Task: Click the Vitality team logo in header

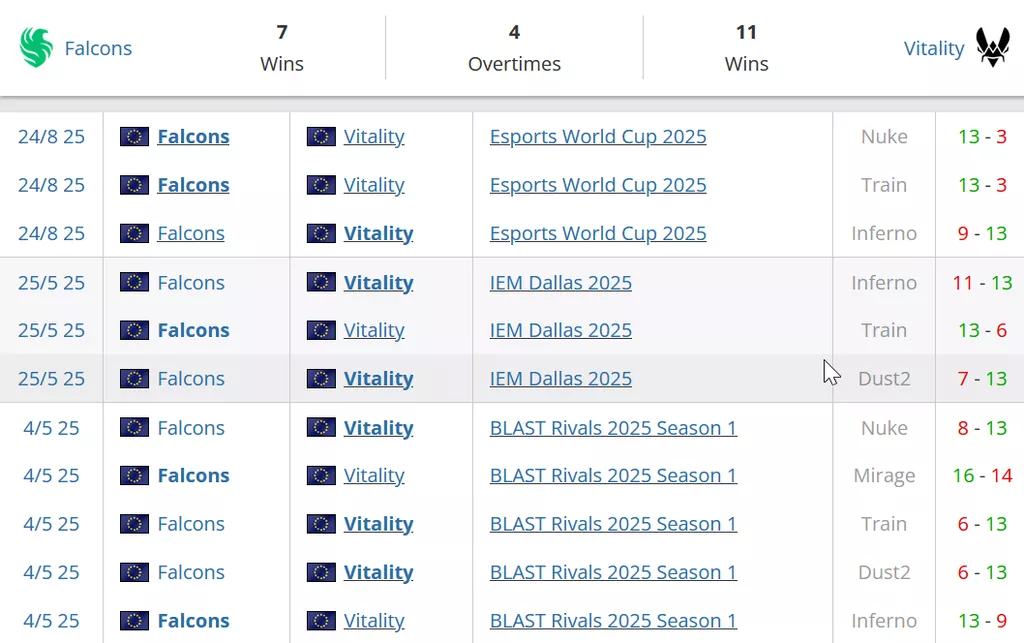Action: pyautogui.click(x=993, y=48)
